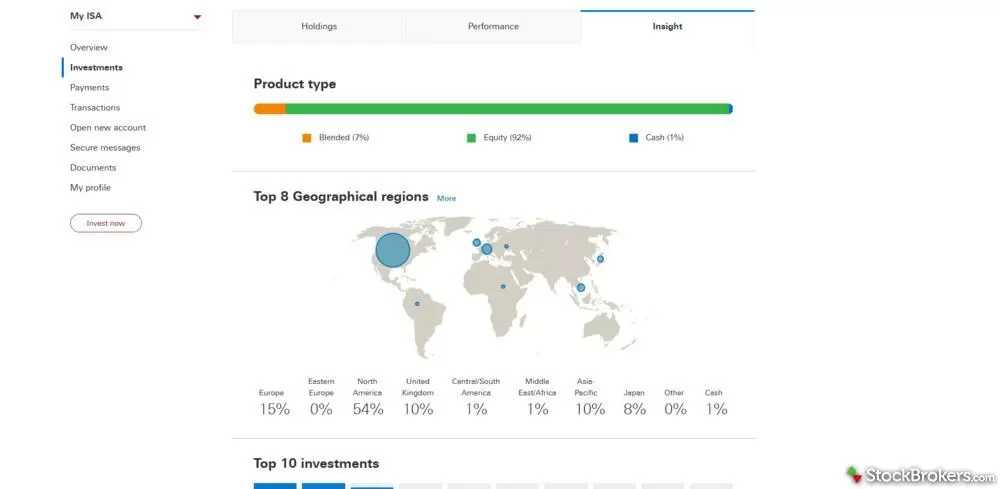Click the green Equity segment of product bar

click(507, 109)
